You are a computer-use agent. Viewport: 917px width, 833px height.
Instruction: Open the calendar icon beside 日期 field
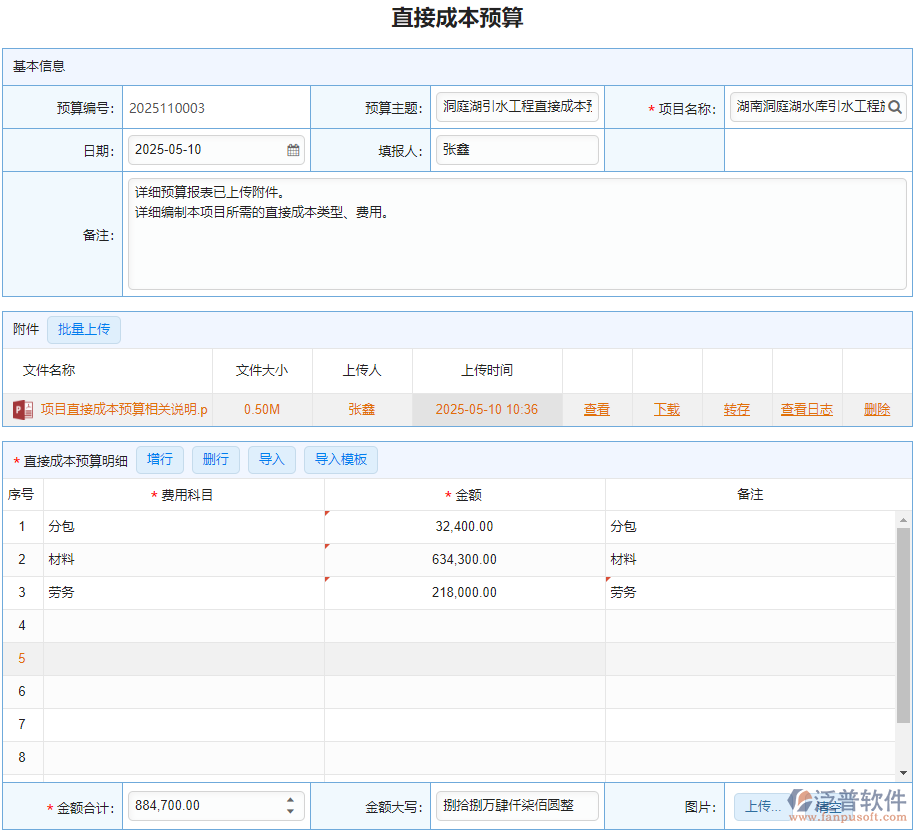coord(293,150)
